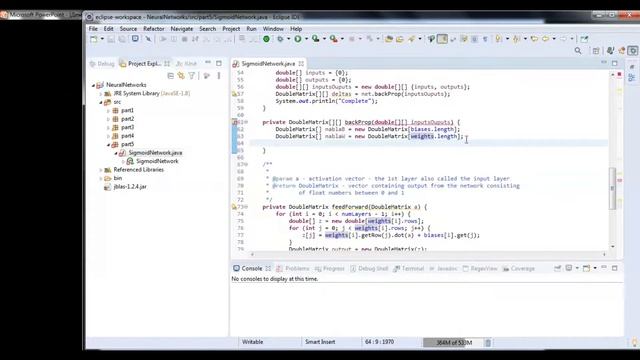Toggle Mark Occurrences in the toolbar
The image size is (640, 360).
tap(442, 39)
